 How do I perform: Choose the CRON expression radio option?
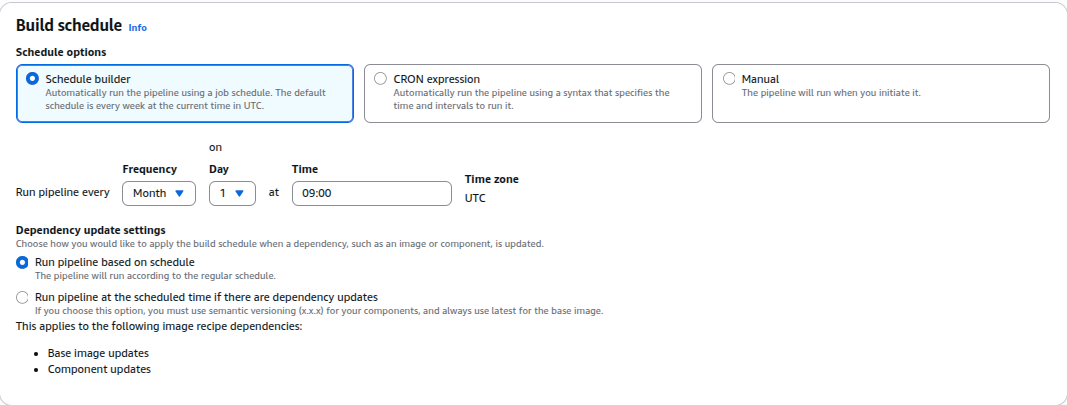pyautogui.click(x=381, y=79)
